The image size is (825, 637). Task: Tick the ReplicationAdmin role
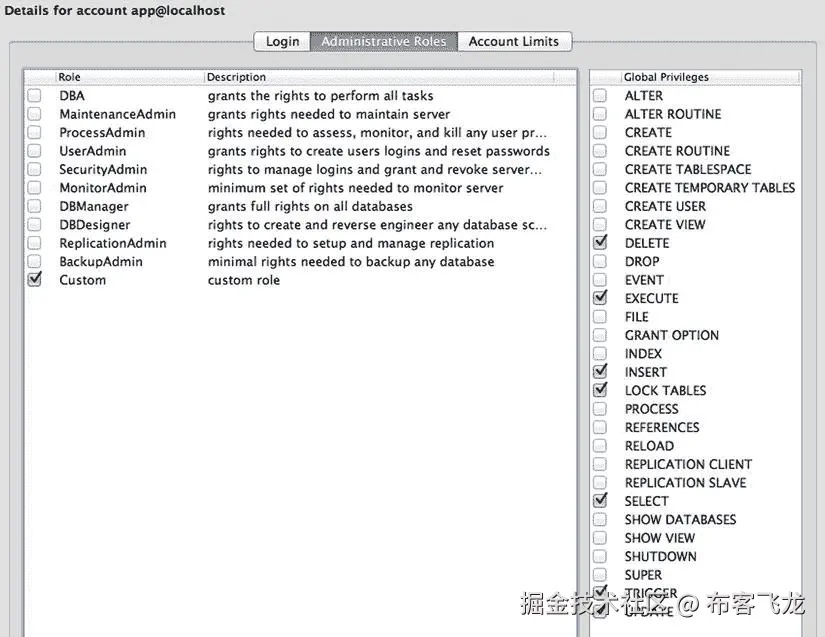(x=34, y=243)
